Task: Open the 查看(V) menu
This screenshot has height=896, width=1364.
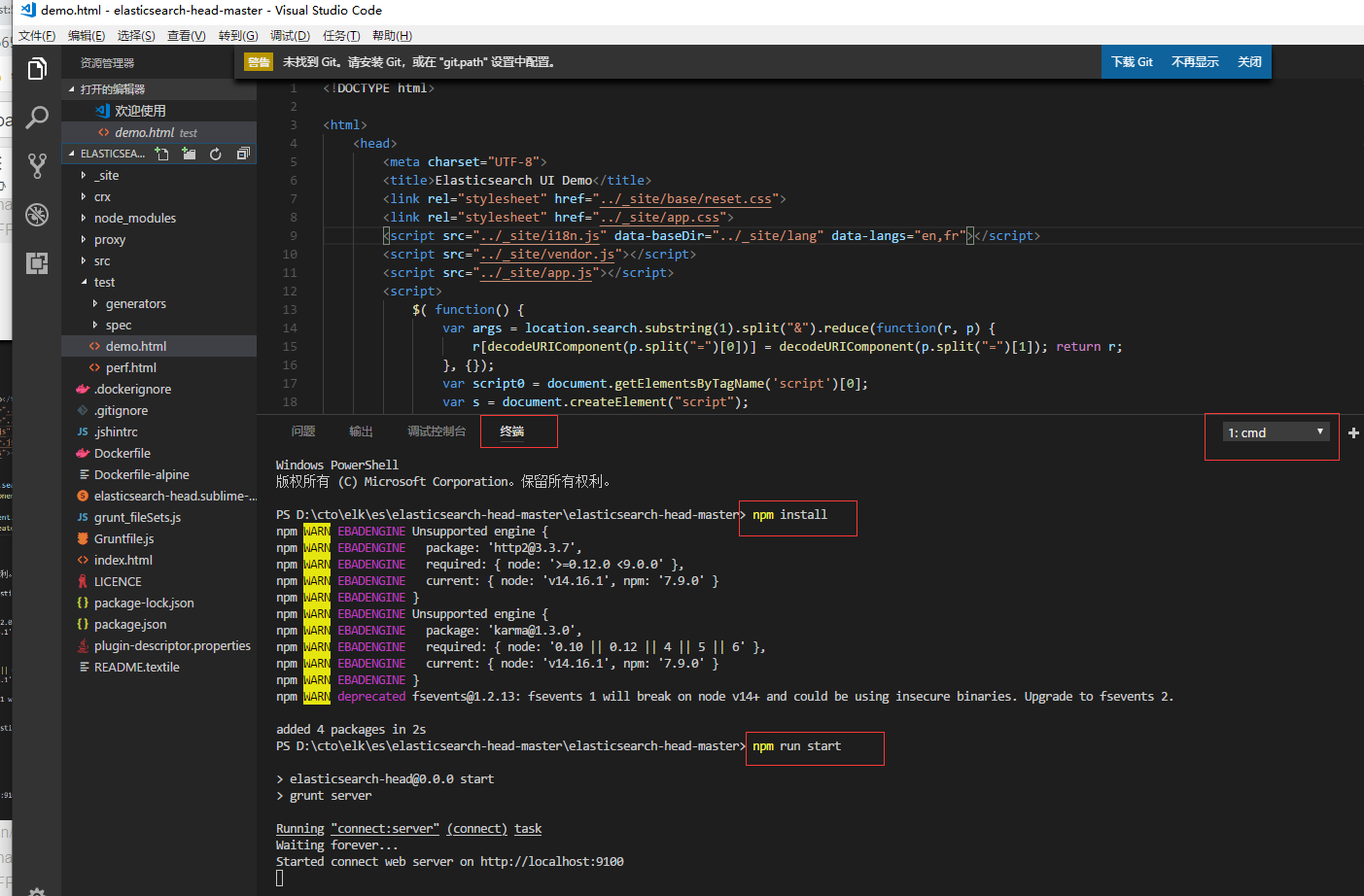Action: click(187, 35)
